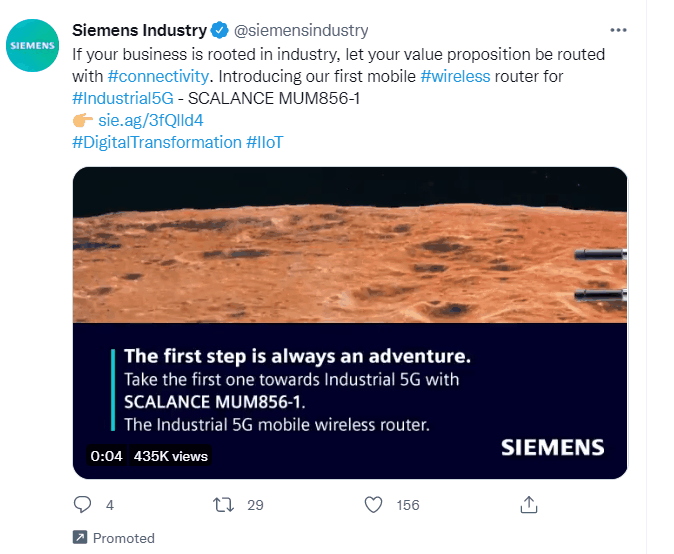Open the Siemens profile avatar
Screen dimensions: 674x554
[35, 46]
